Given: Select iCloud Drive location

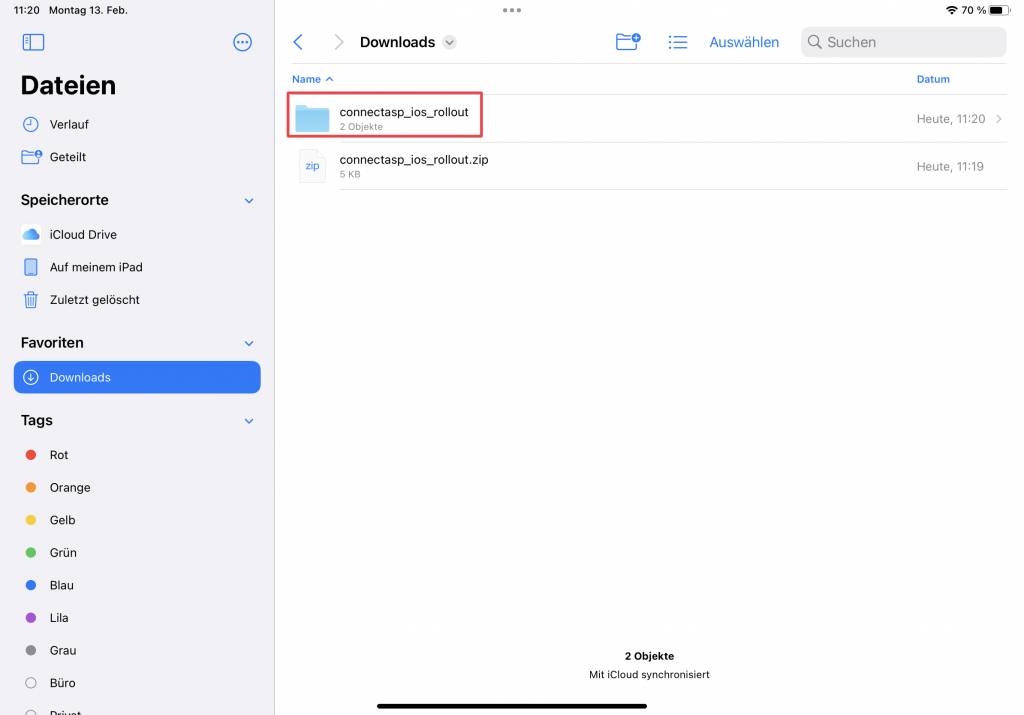Looking at the screenshot, I should coord(82,234).
